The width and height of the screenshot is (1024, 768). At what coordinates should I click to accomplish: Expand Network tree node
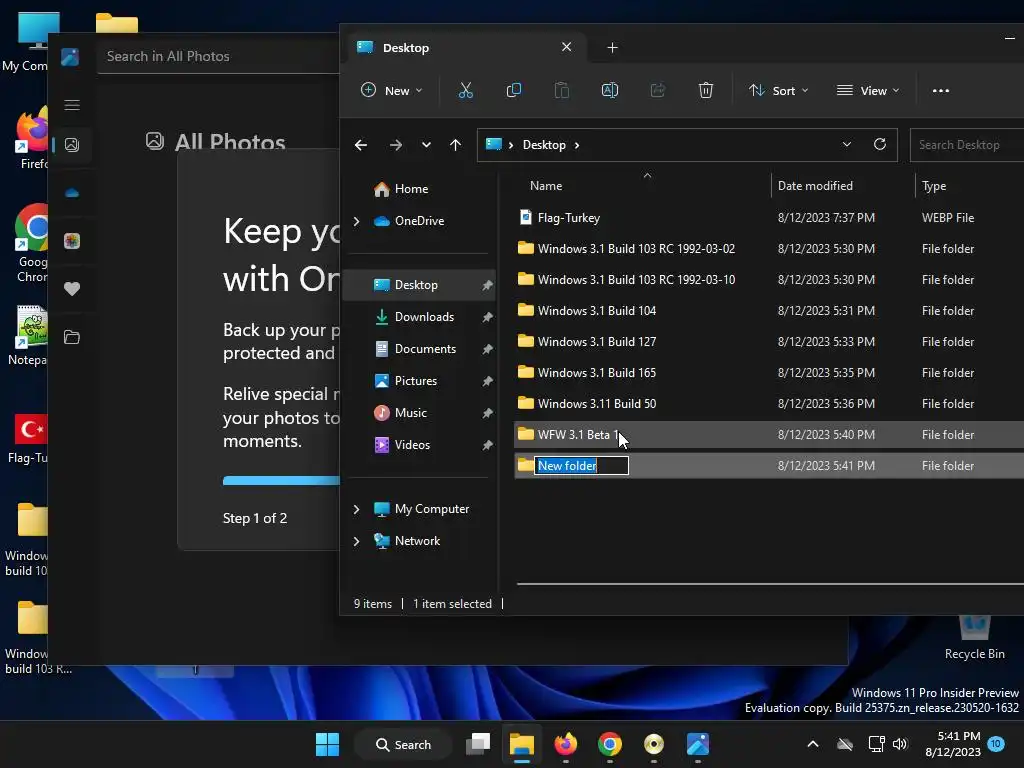[357, 541]
